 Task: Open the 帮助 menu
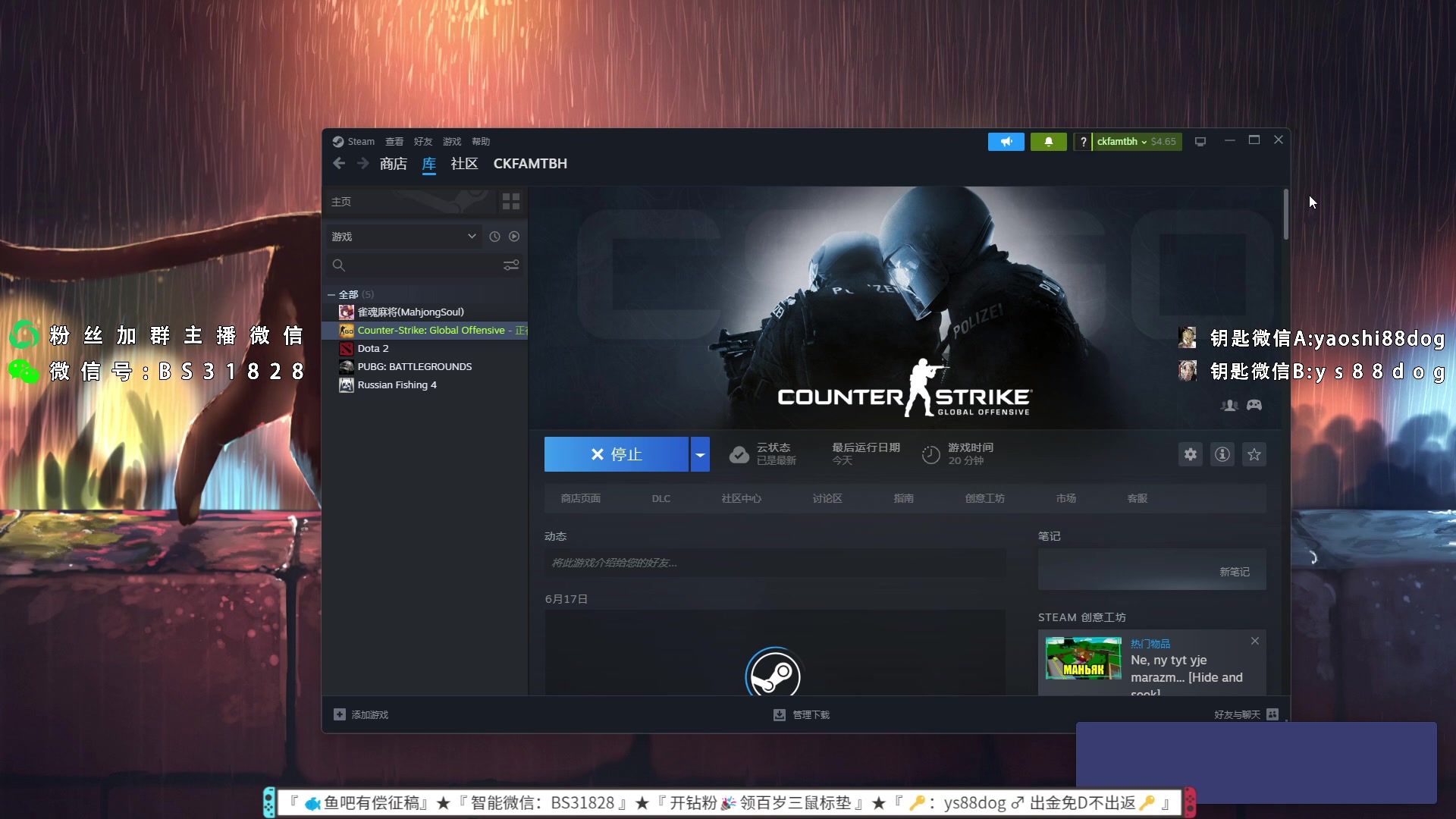[x=481, y=142]
